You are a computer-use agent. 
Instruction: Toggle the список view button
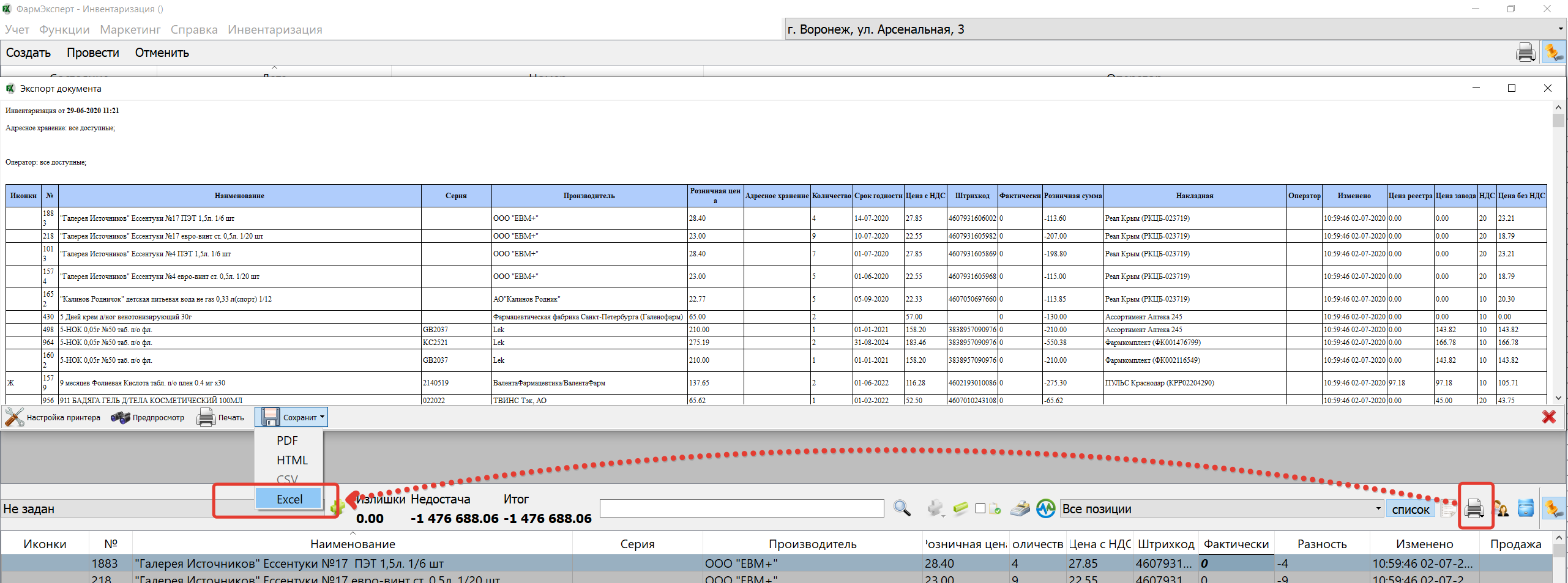(1410, 509)
